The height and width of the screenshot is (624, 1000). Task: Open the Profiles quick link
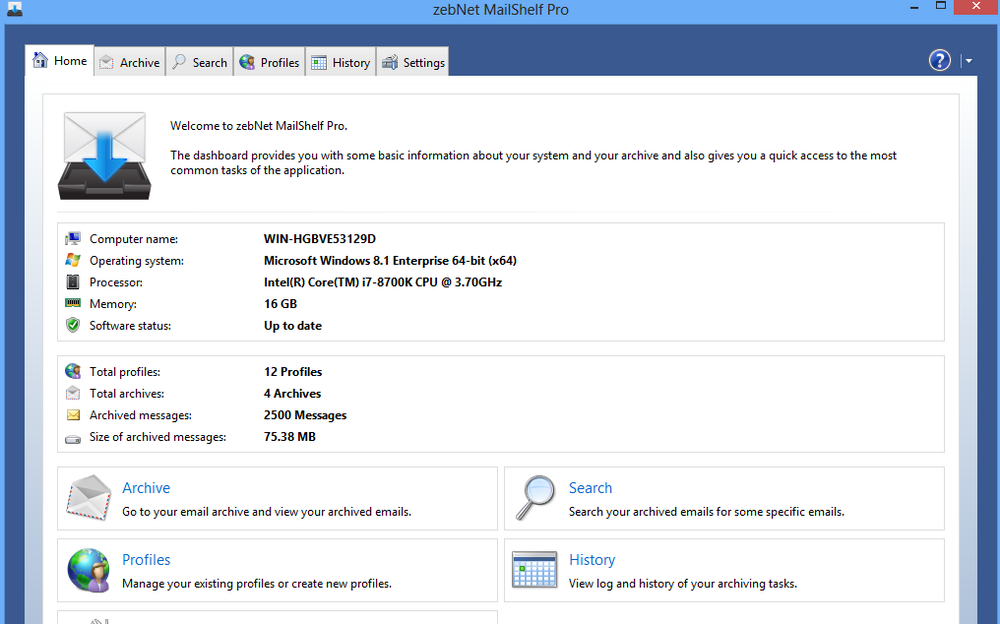click(x=146, y=560)
